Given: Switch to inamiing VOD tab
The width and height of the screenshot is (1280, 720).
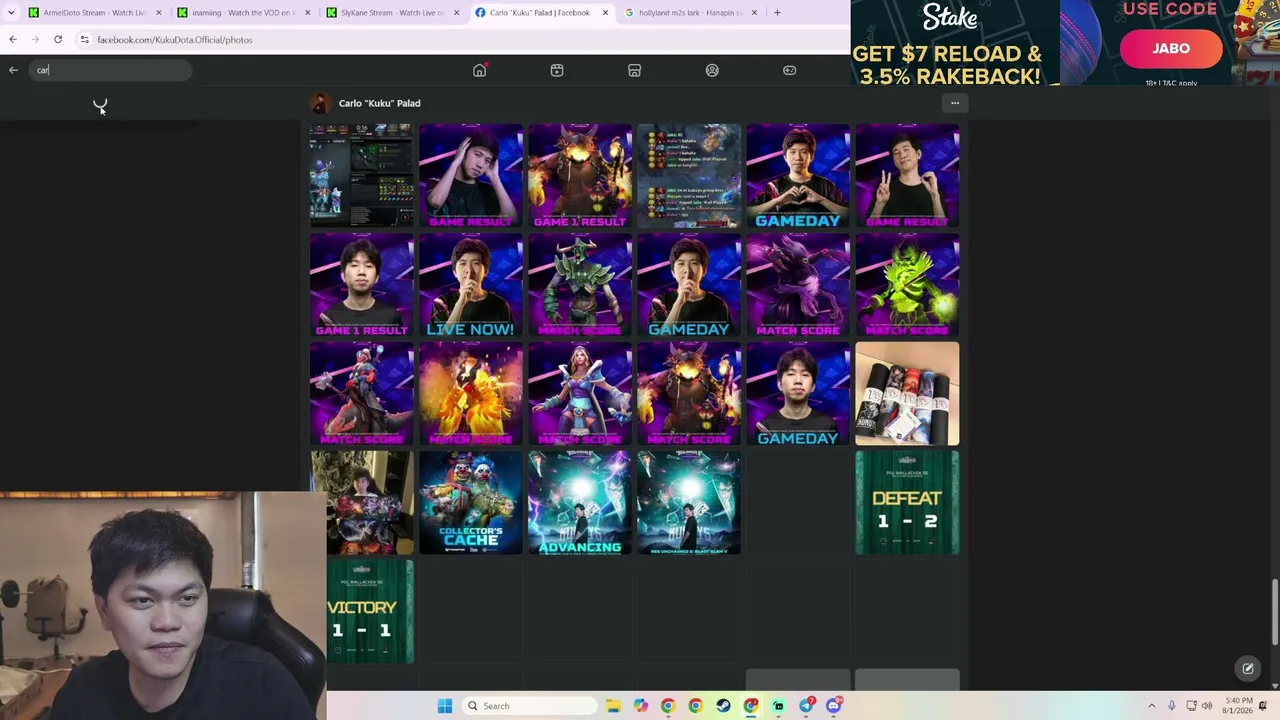Looking at the screenshot, I should point(244,13).
